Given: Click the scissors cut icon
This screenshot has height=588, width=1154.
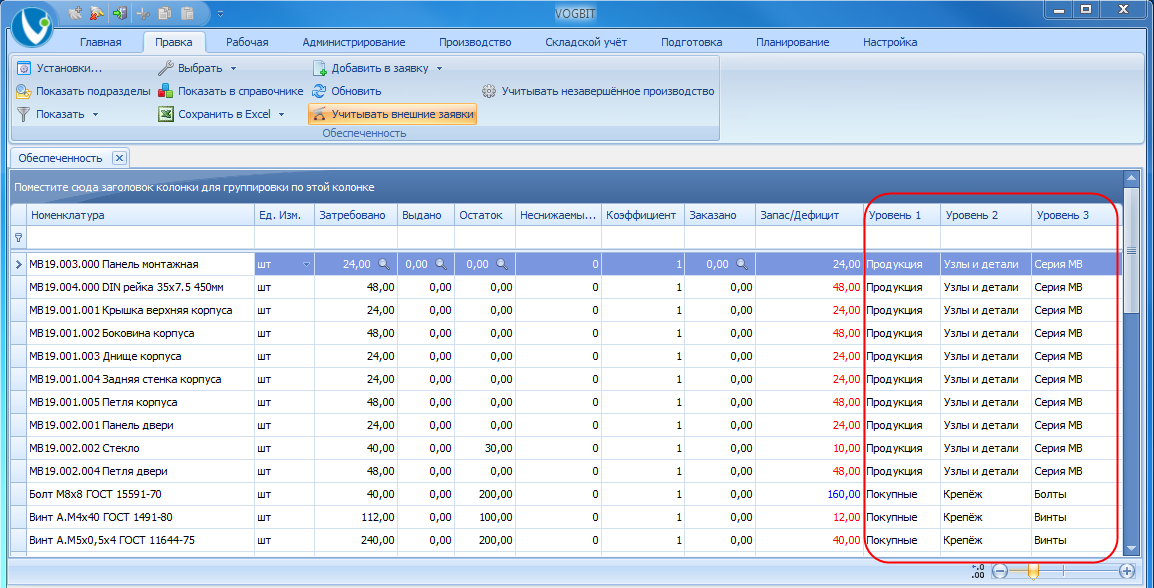Looking at the screenshot, I should (143, 13).
